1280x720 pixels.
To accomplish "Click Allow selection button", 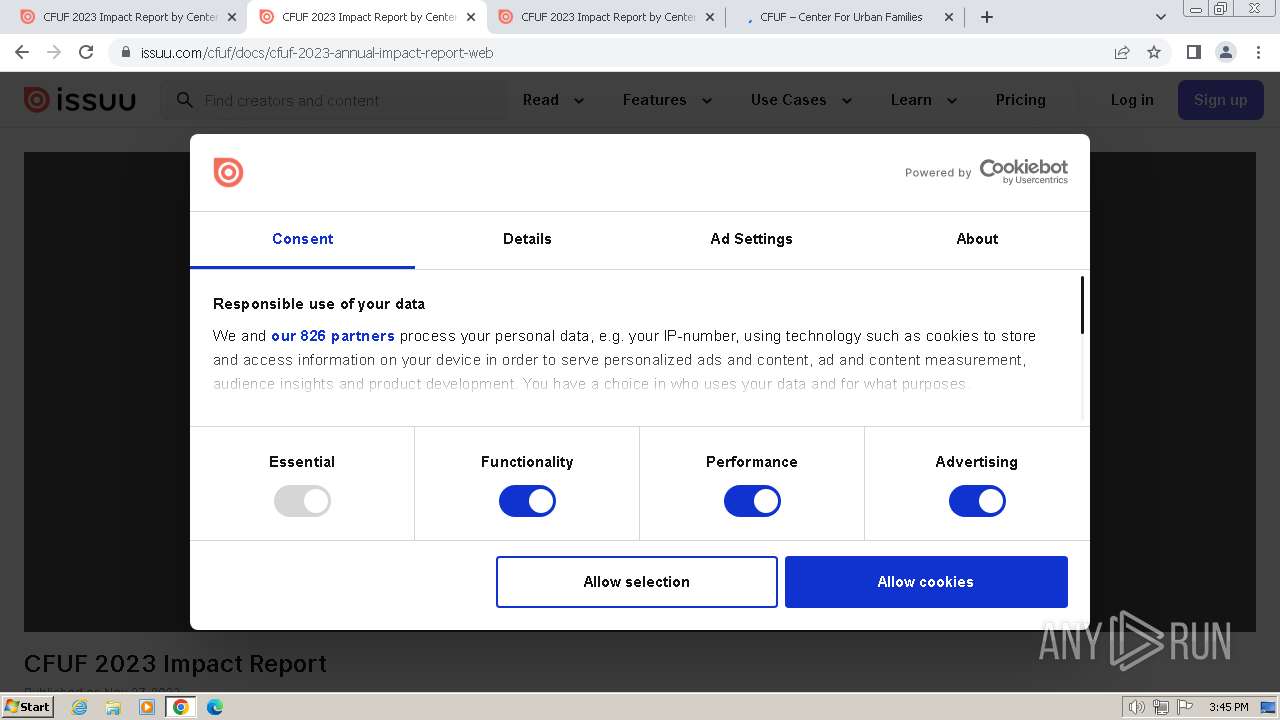I will (x=637, y=582).
